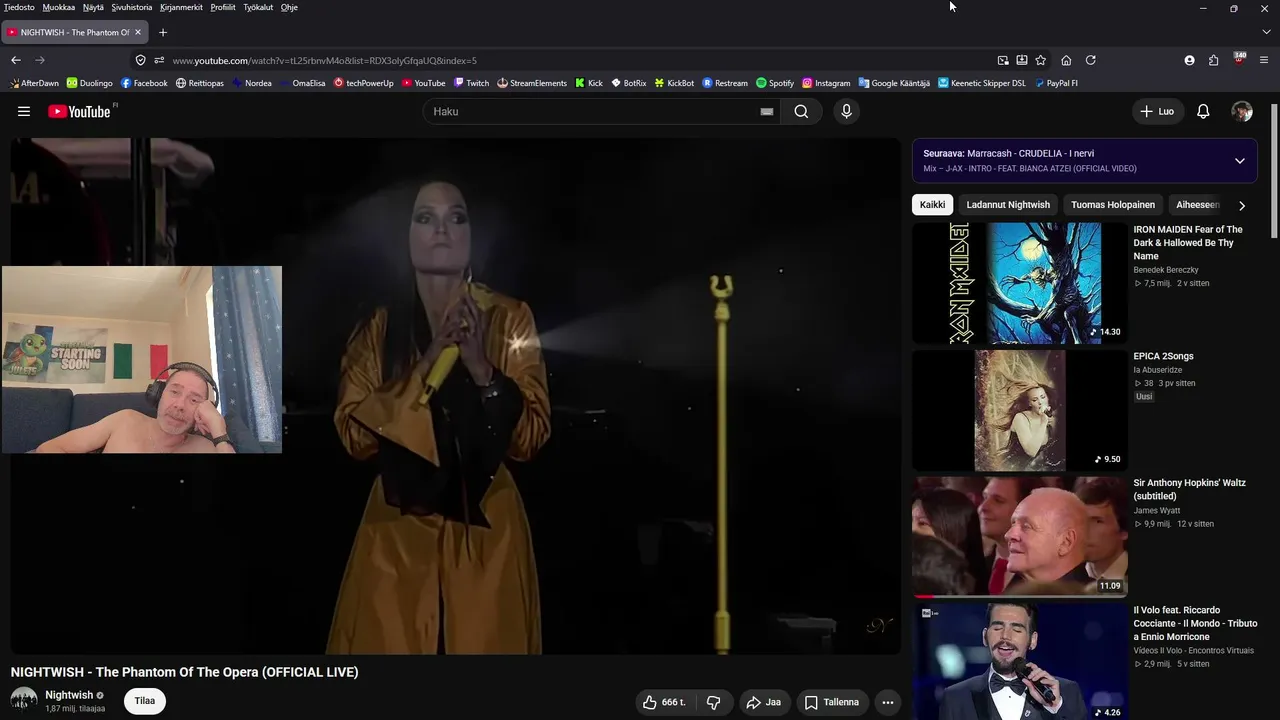
Task: Open the browser extensions puzzle icon
Action: [x=1213, y=60]
